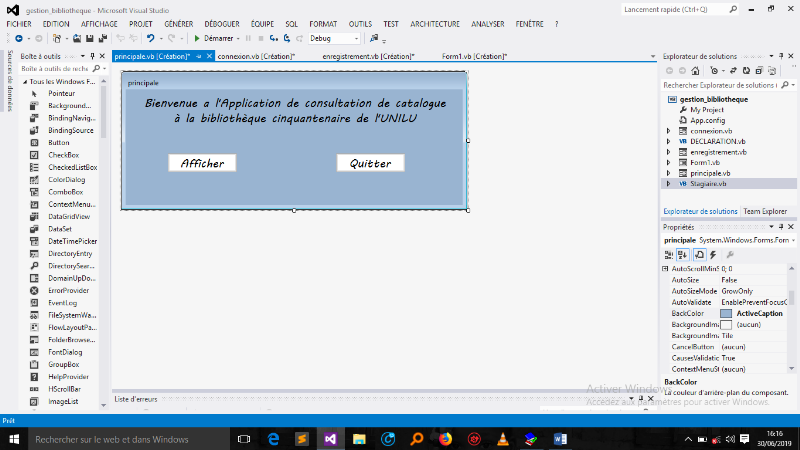Select the Button control in toolbox
The image size is (800, 450).
coord(59,142)
